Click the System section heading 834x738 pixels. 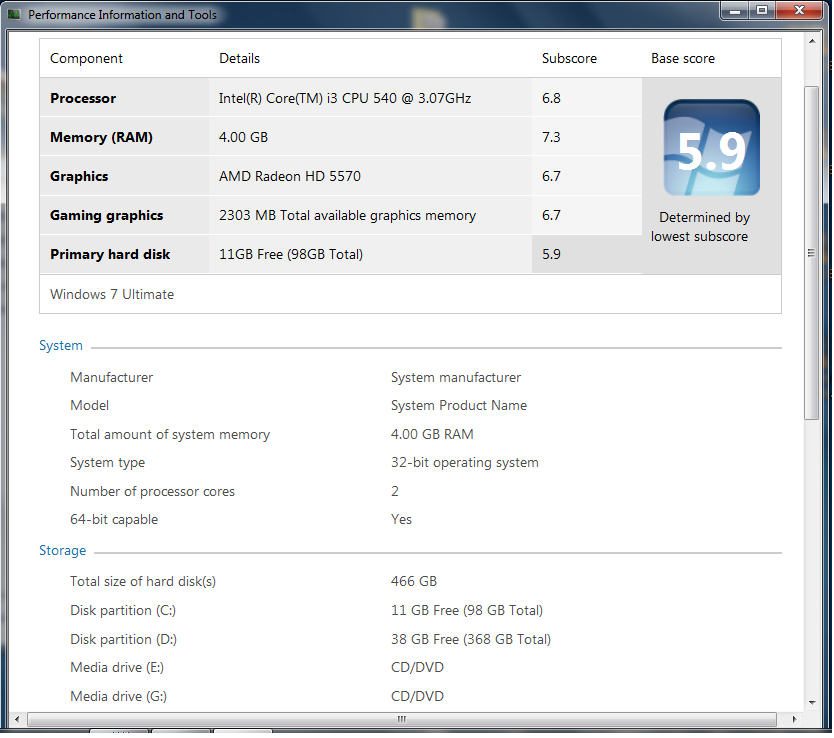click(x=61, y=346)
